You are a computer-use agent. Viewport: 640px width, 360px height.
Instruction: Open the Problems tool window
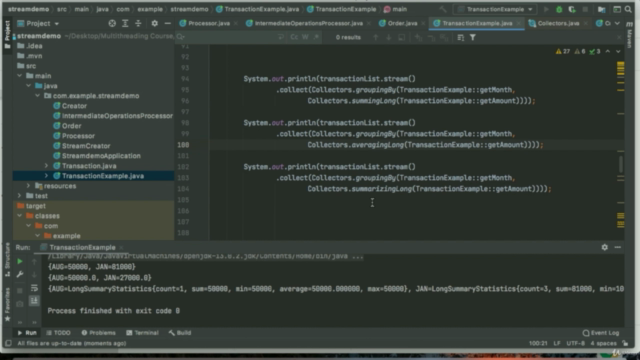coord(98,333)
